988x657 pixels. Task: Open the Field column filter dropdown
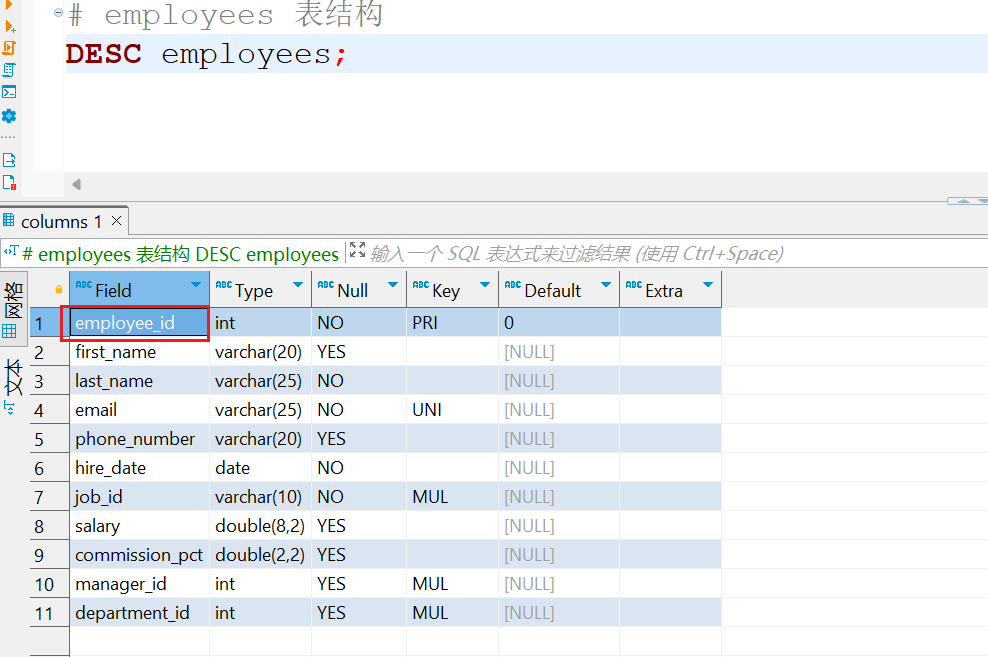click(x=195, y=286)
